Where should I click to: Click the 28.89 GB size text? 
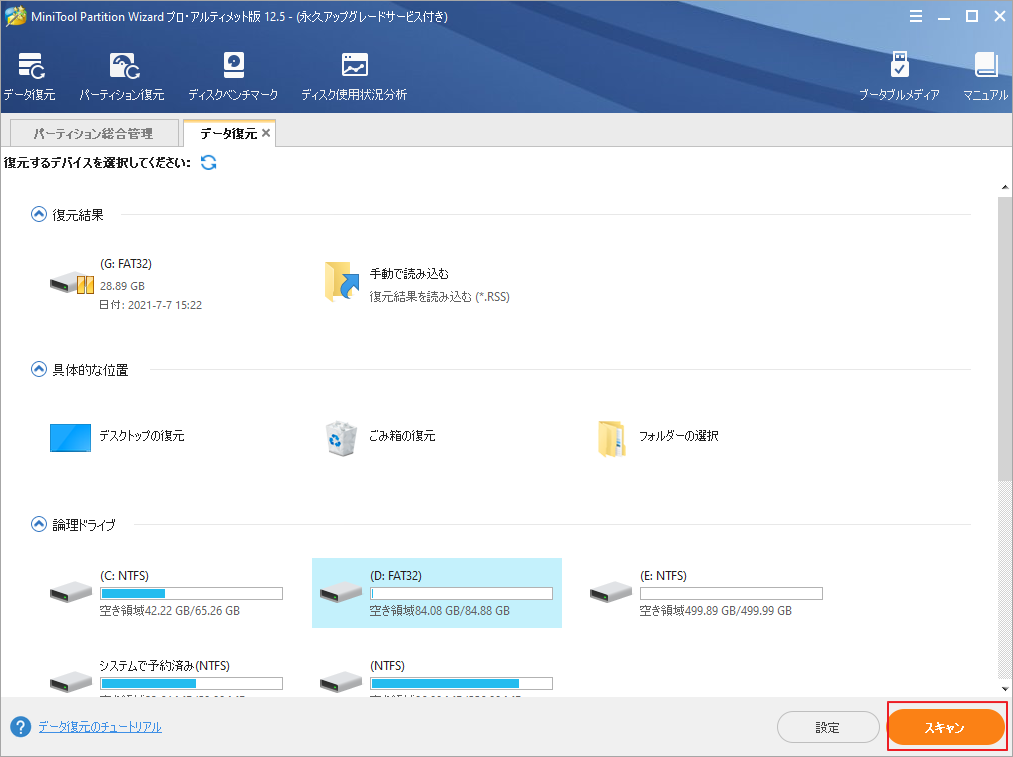tap(122, 285)
